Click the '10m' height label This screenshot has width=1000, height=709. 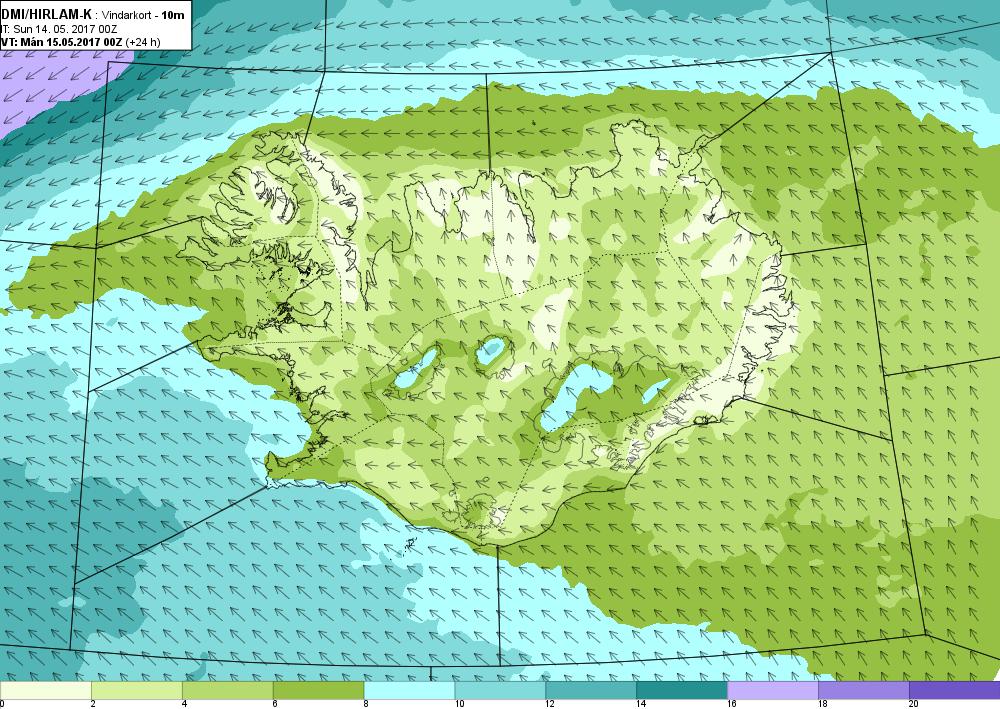point(173,15)
